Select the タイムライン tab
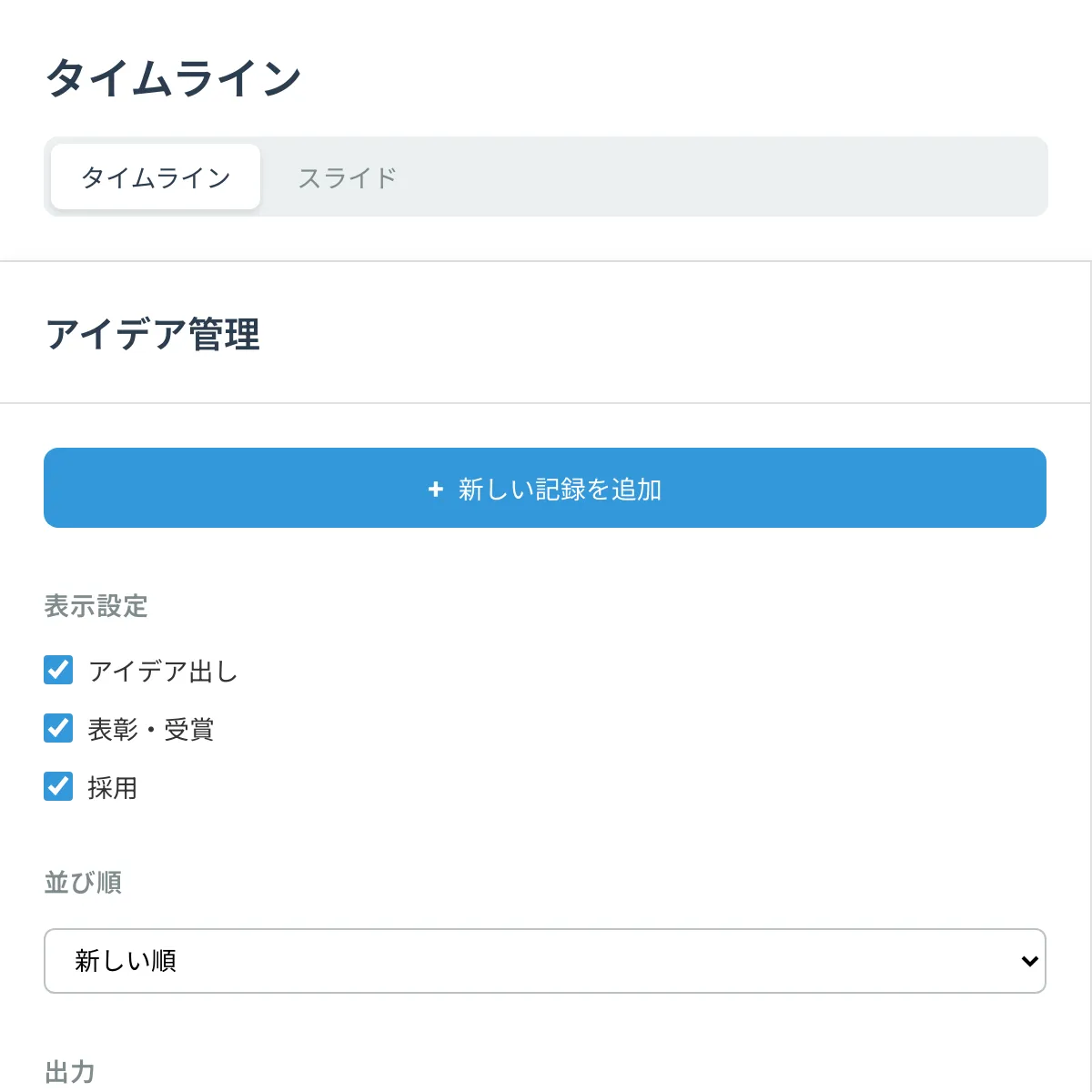This screenshot has height=1092, width=1092. coord(156,177)
